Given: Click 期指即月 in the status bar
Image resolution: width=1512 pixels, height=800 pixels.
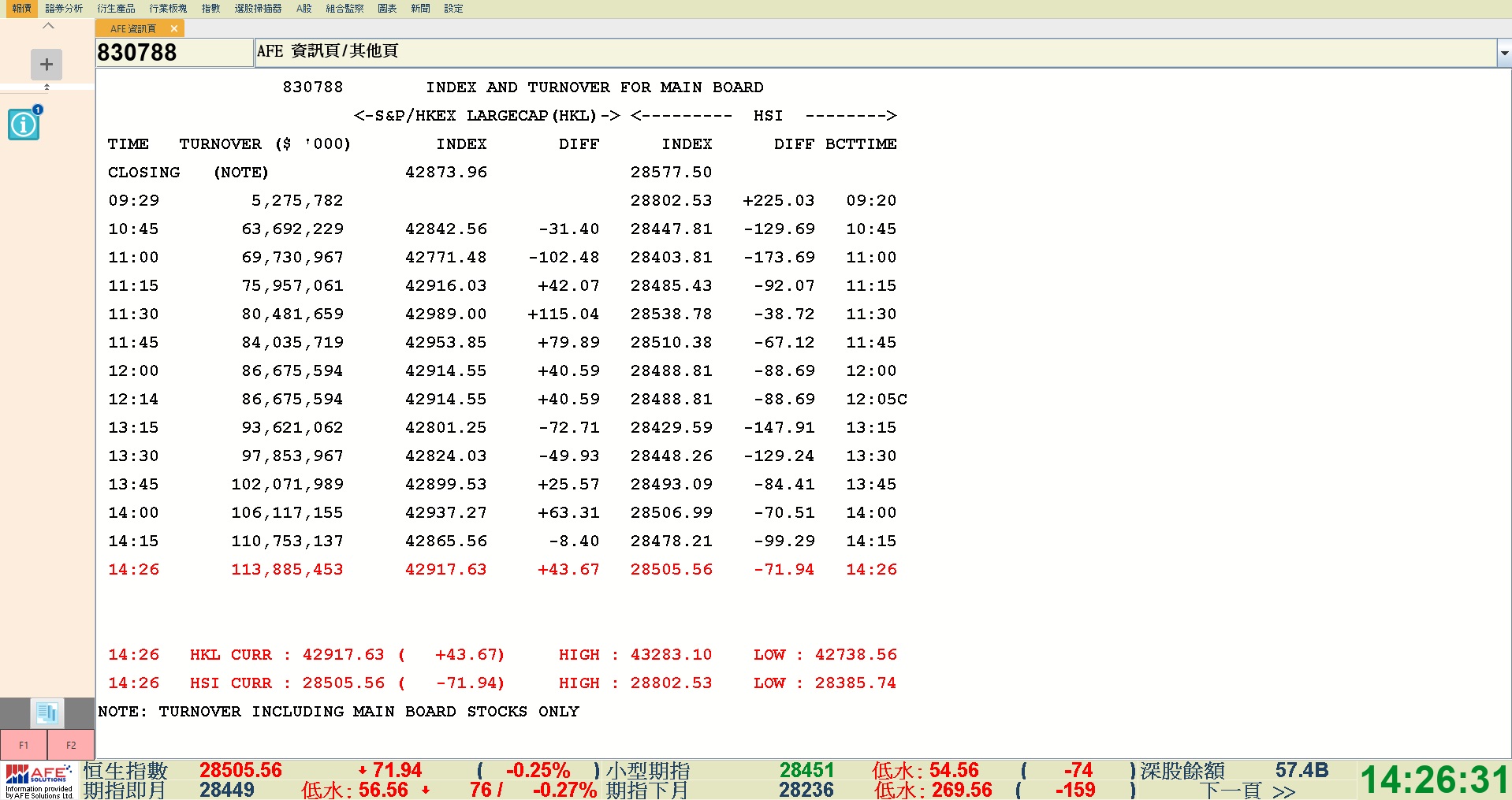Looking at the screenshot, I should tap(125, 790).
